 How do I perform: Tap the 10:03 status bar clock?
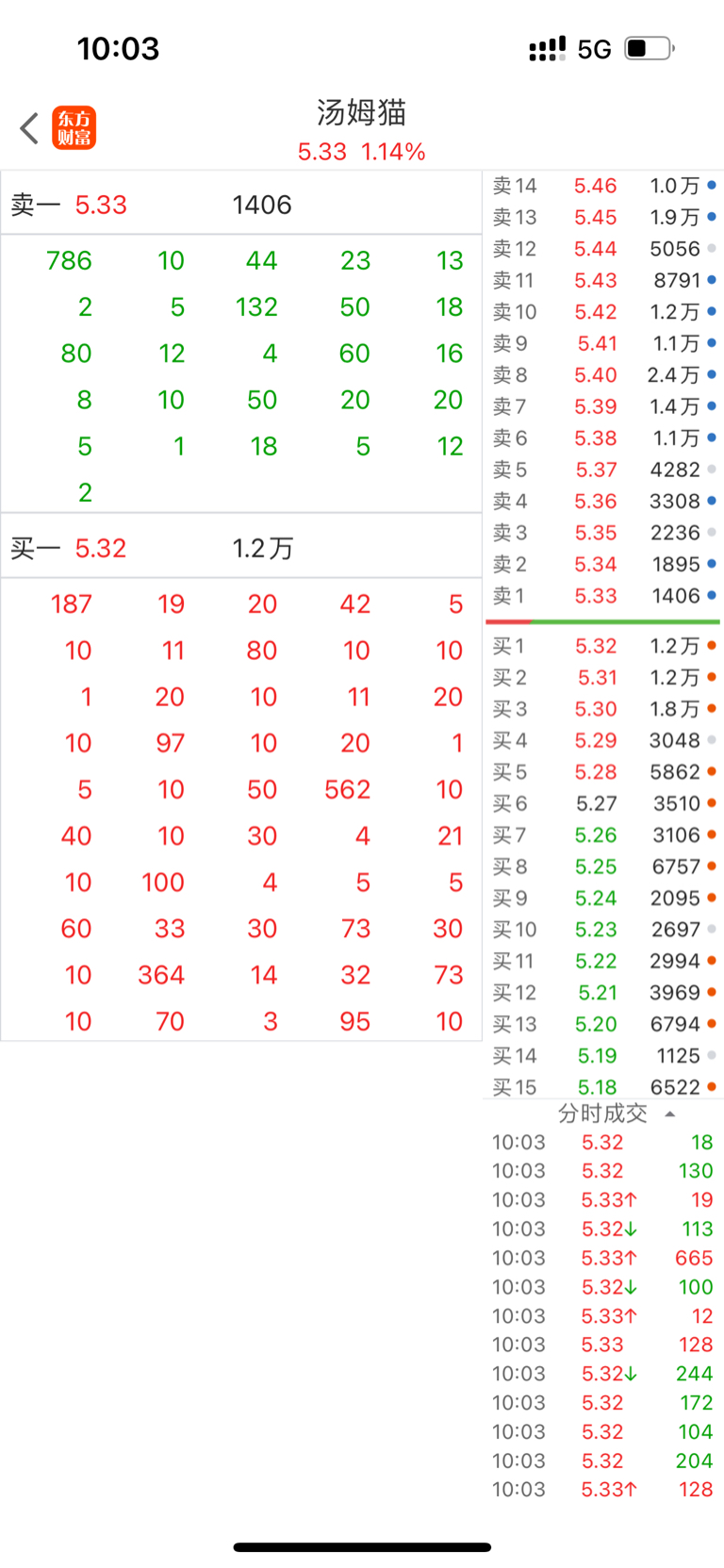point(118,48)
